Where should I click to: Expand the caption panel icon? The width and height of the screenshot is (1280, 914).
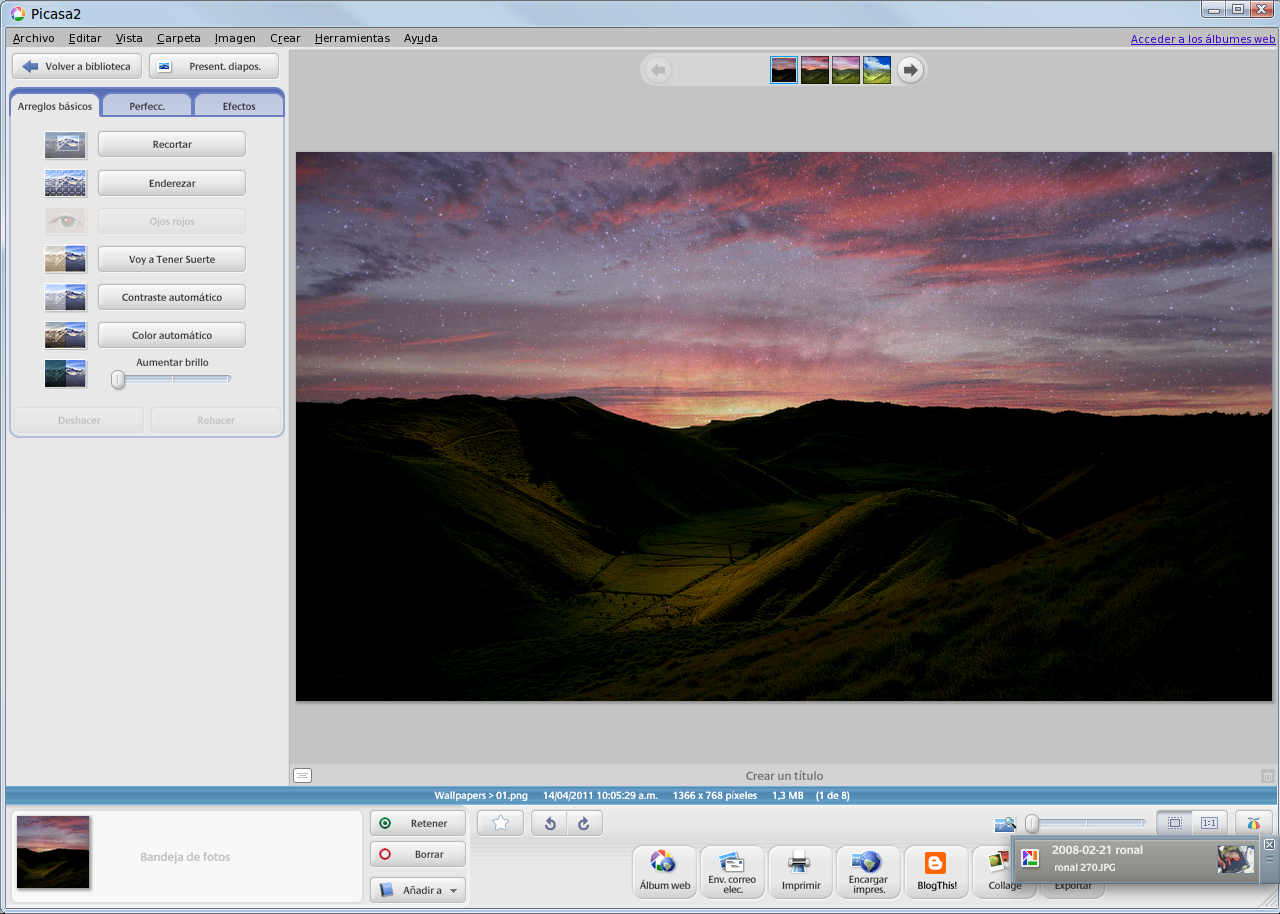(301, 775)
